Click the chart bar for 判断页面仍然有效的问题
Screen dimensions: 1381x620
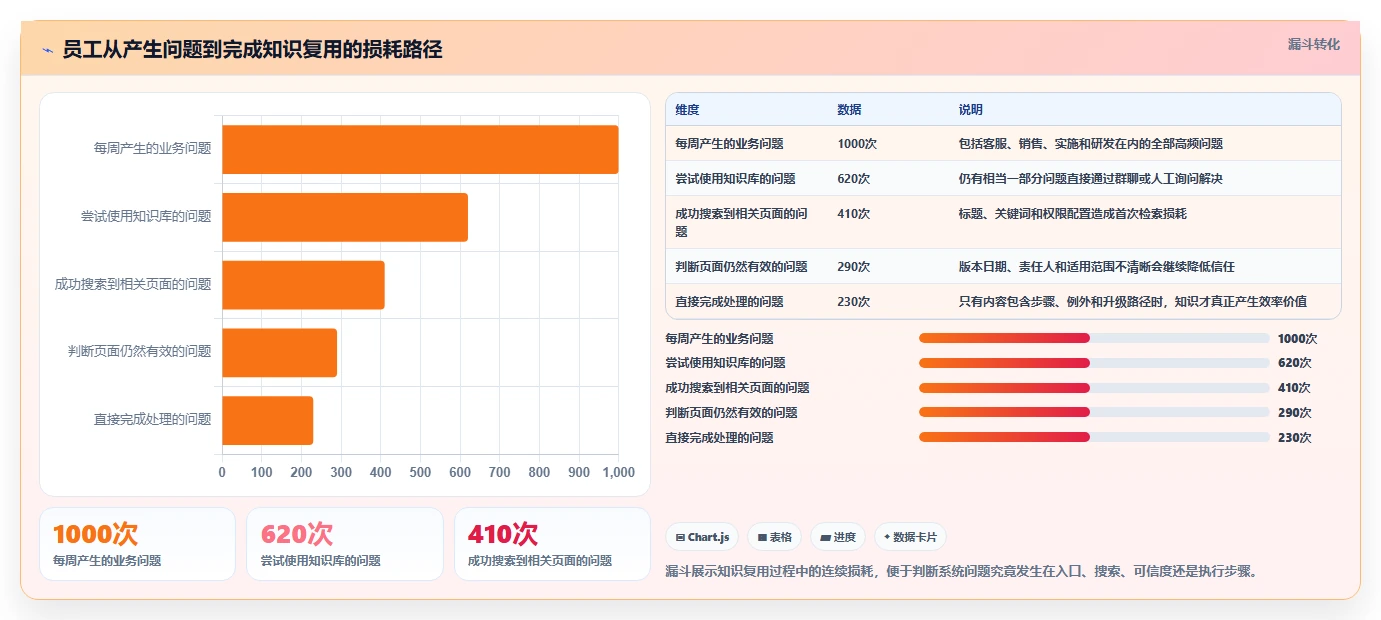[279, 352]
